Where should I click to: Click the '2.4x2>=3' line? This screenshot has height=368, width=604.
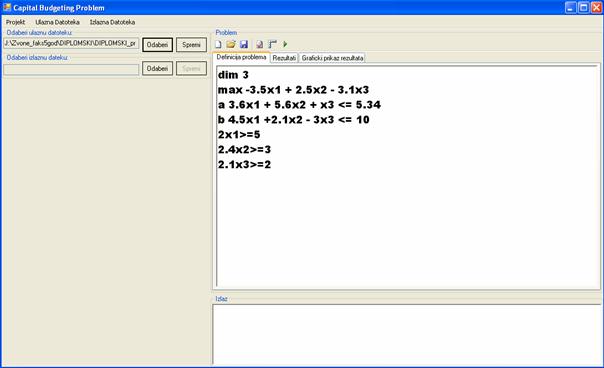244,150
